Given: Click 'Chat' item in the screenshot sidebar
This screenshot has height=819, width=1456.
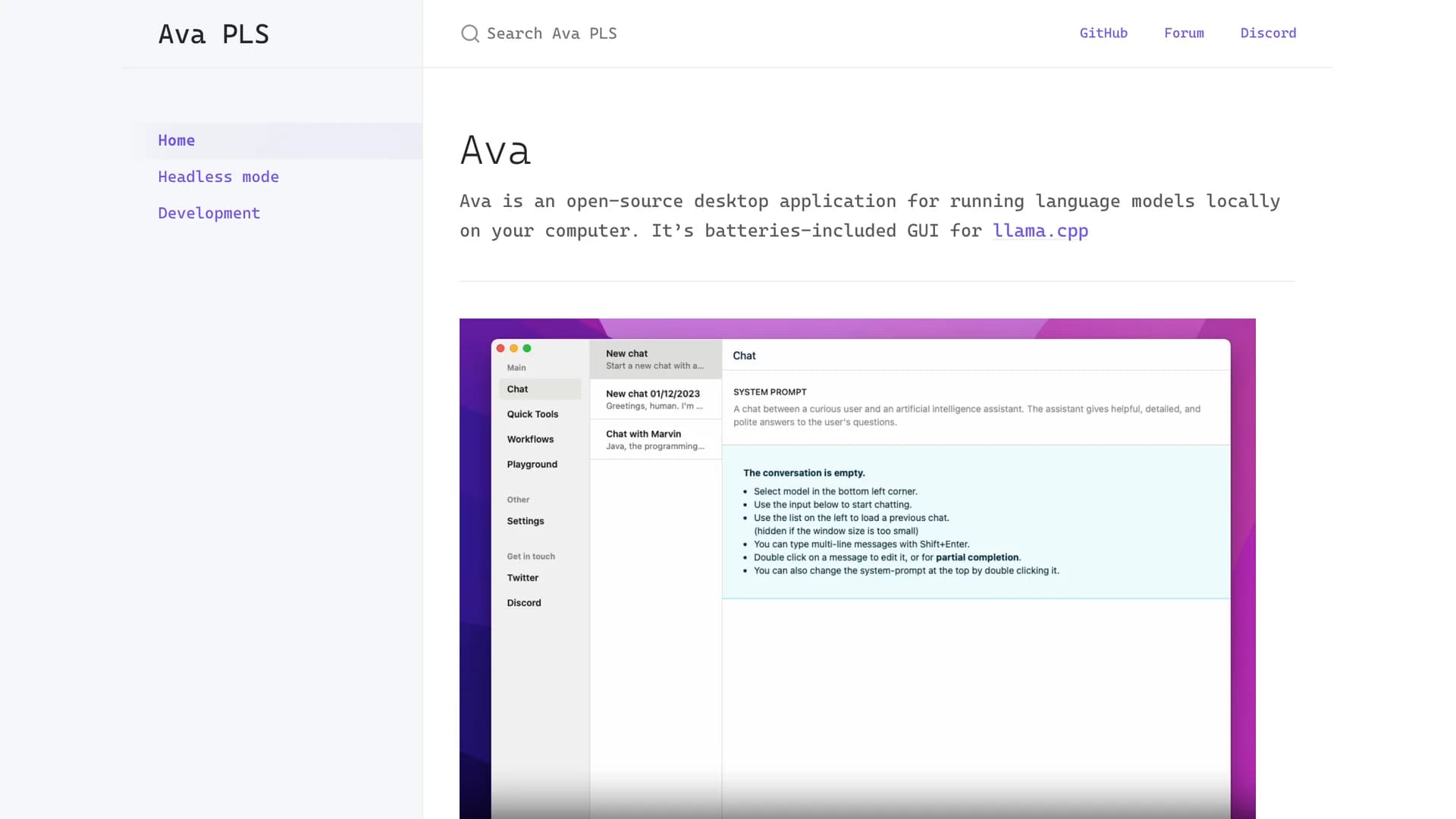Looking at the screenshot, I should 540,389.
